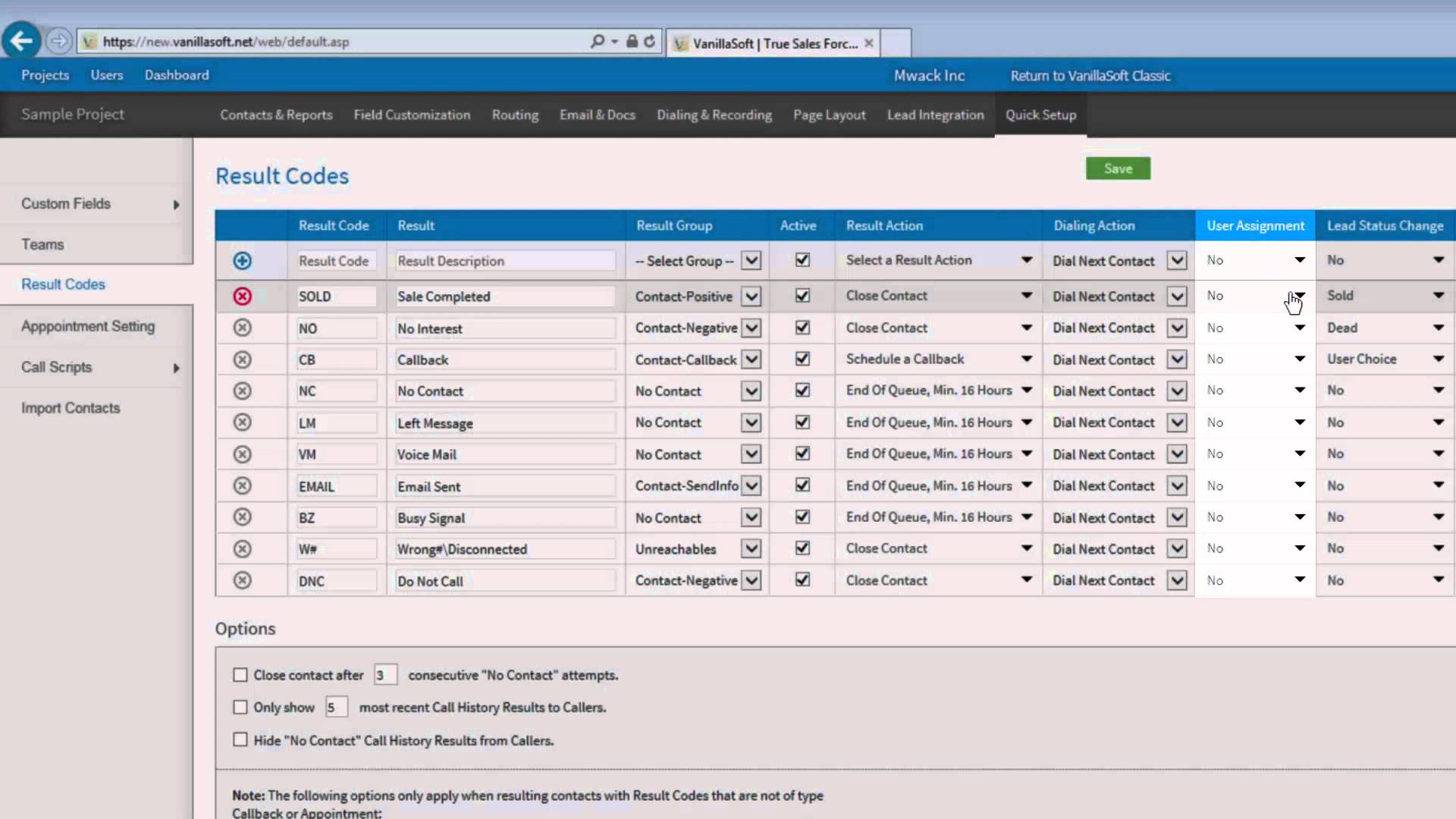Toggle Active checkbox for Left Message row
Image resolution: width=1456 pixels, height=819 pixels.
pos(802,422)
